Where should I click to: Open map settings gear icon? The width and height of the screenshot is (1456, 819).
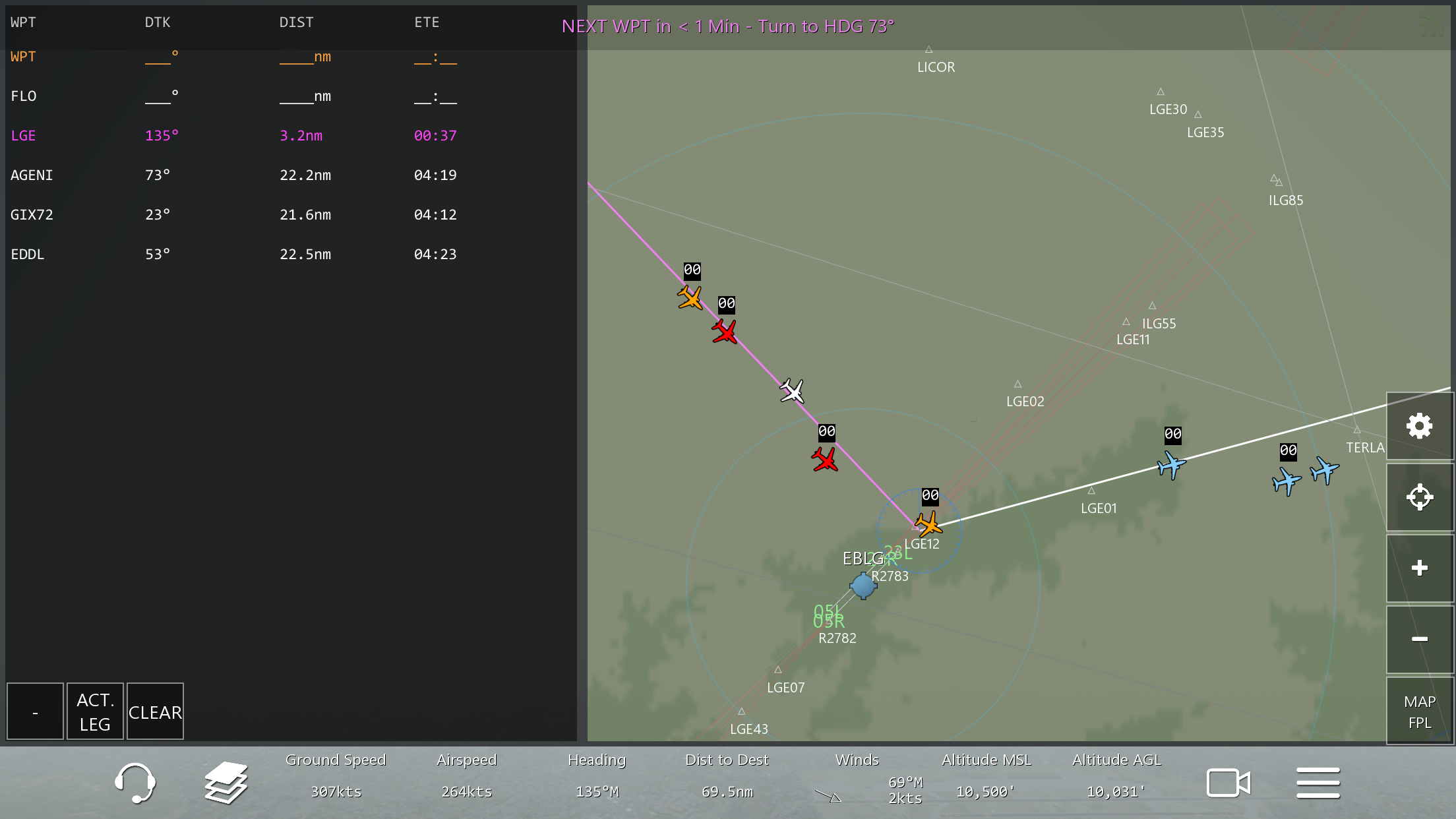pos(1419,427)
